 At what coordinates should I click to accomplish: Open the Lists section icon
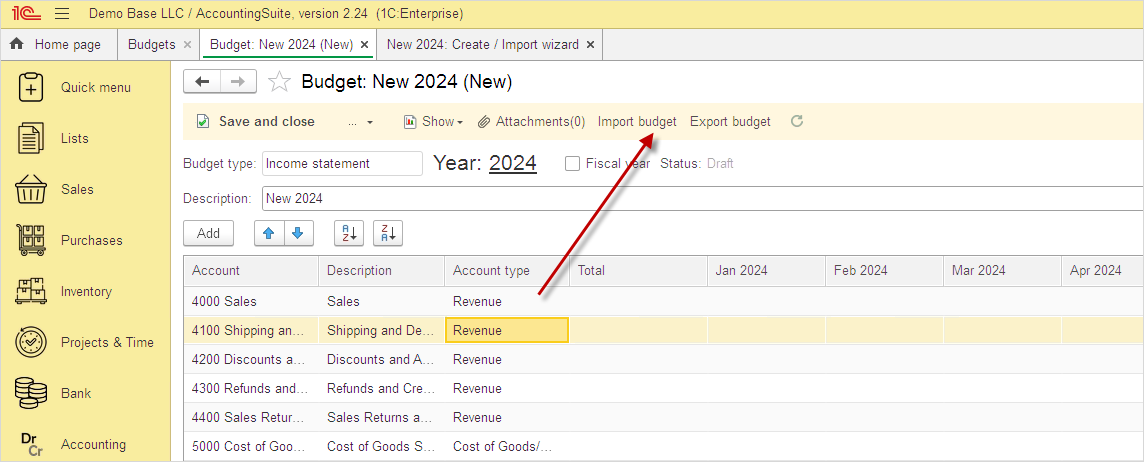(30, 138)
